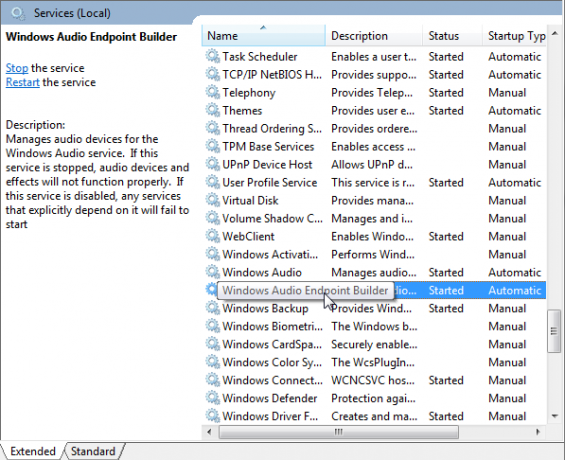Sort services by Startup Type column
The width and height of the screenshot is (565, 460).
tap(514, 36)
